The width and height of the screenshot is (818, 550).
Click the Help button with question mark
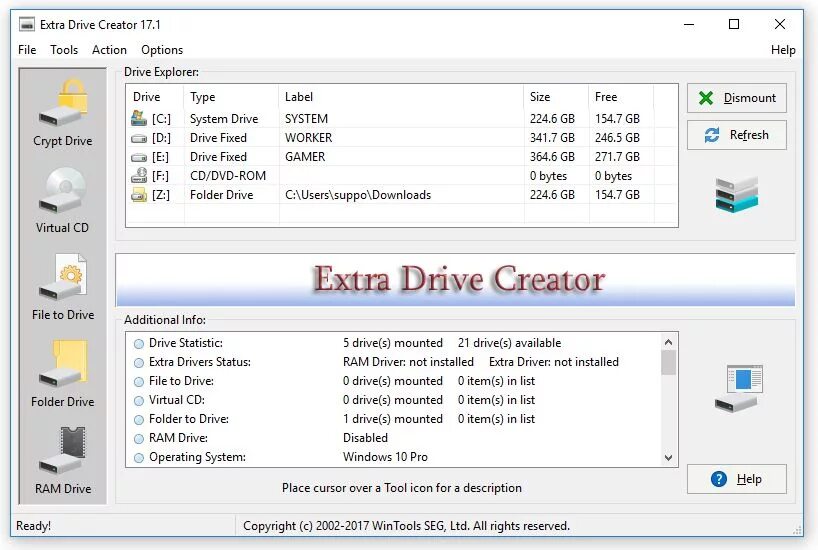[737, 479]
